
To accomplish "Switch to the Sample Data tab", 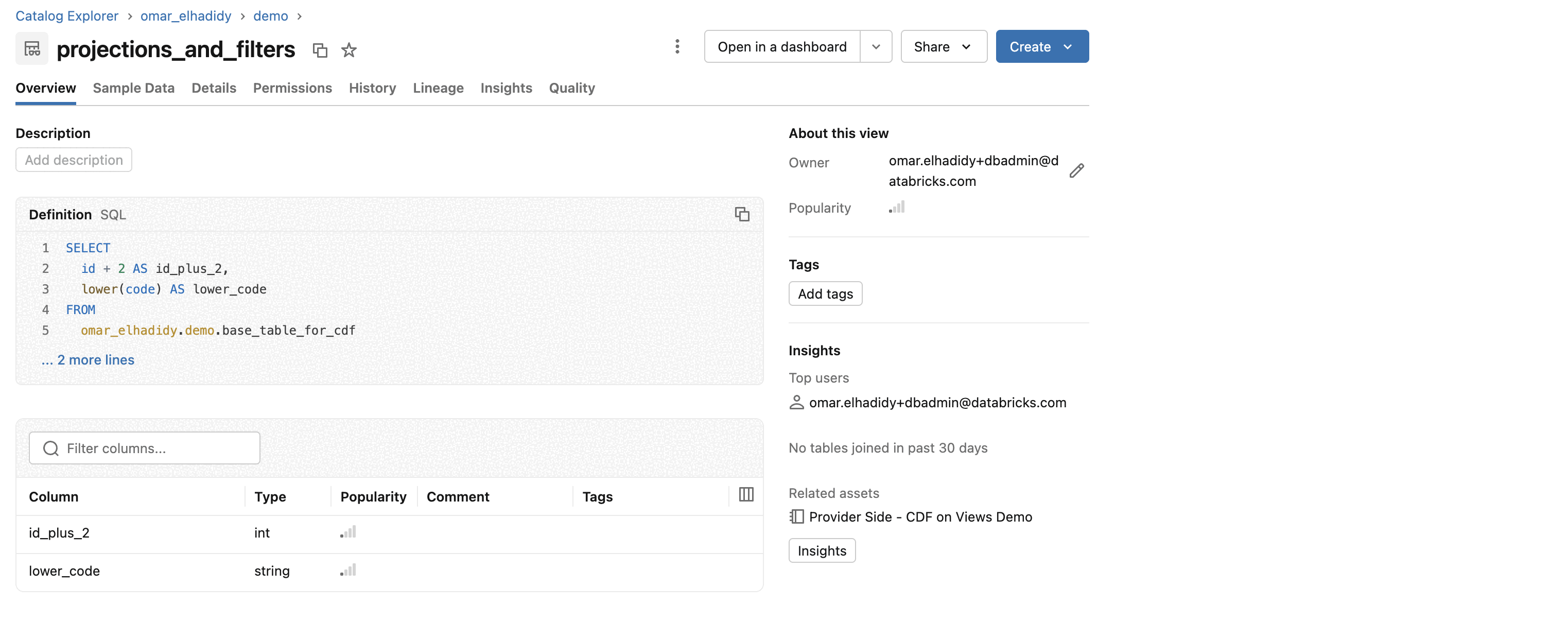I will 133,88.
